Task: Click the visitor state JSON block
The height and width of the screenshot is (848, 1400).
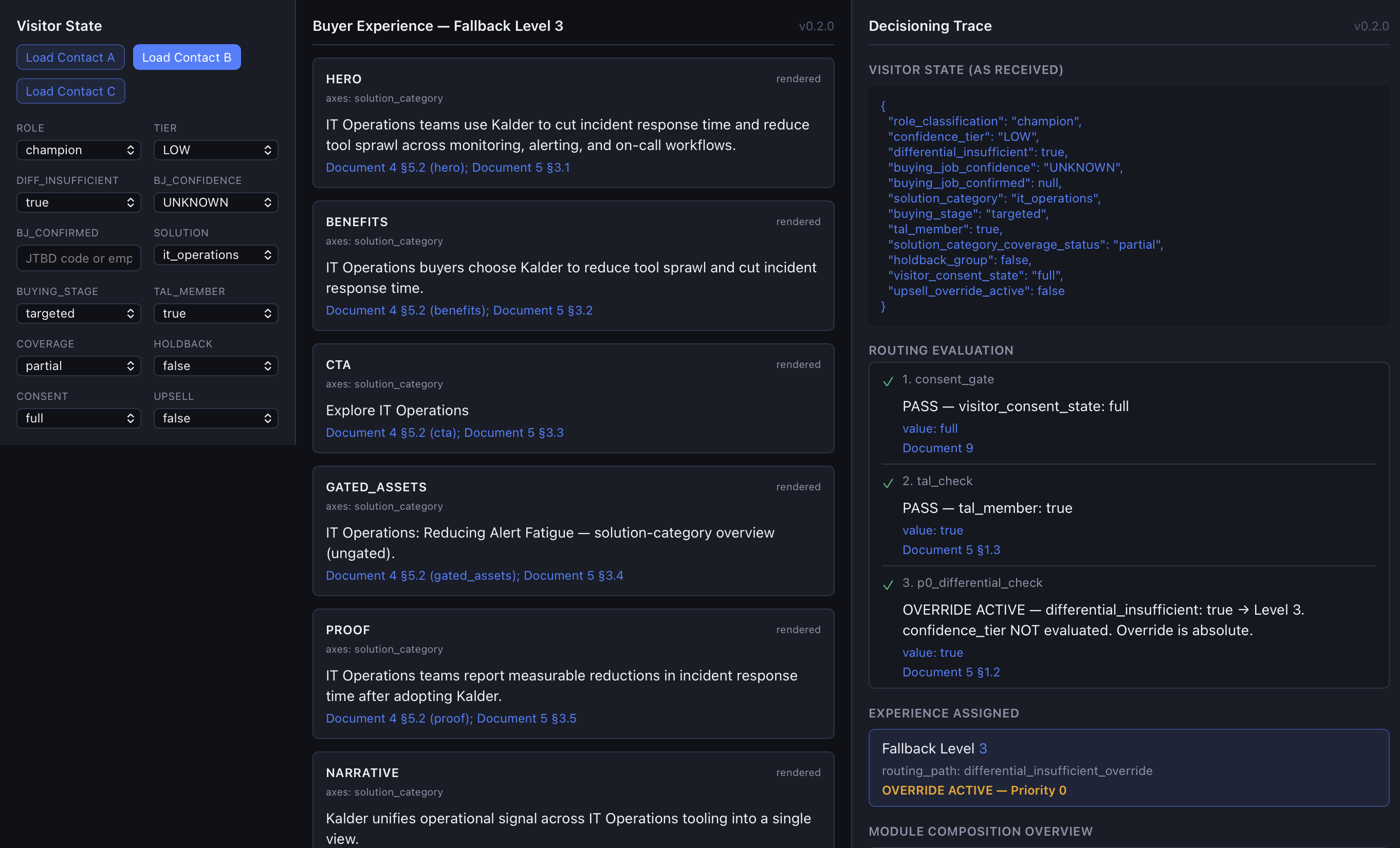Action: (x=1129, y=206)
